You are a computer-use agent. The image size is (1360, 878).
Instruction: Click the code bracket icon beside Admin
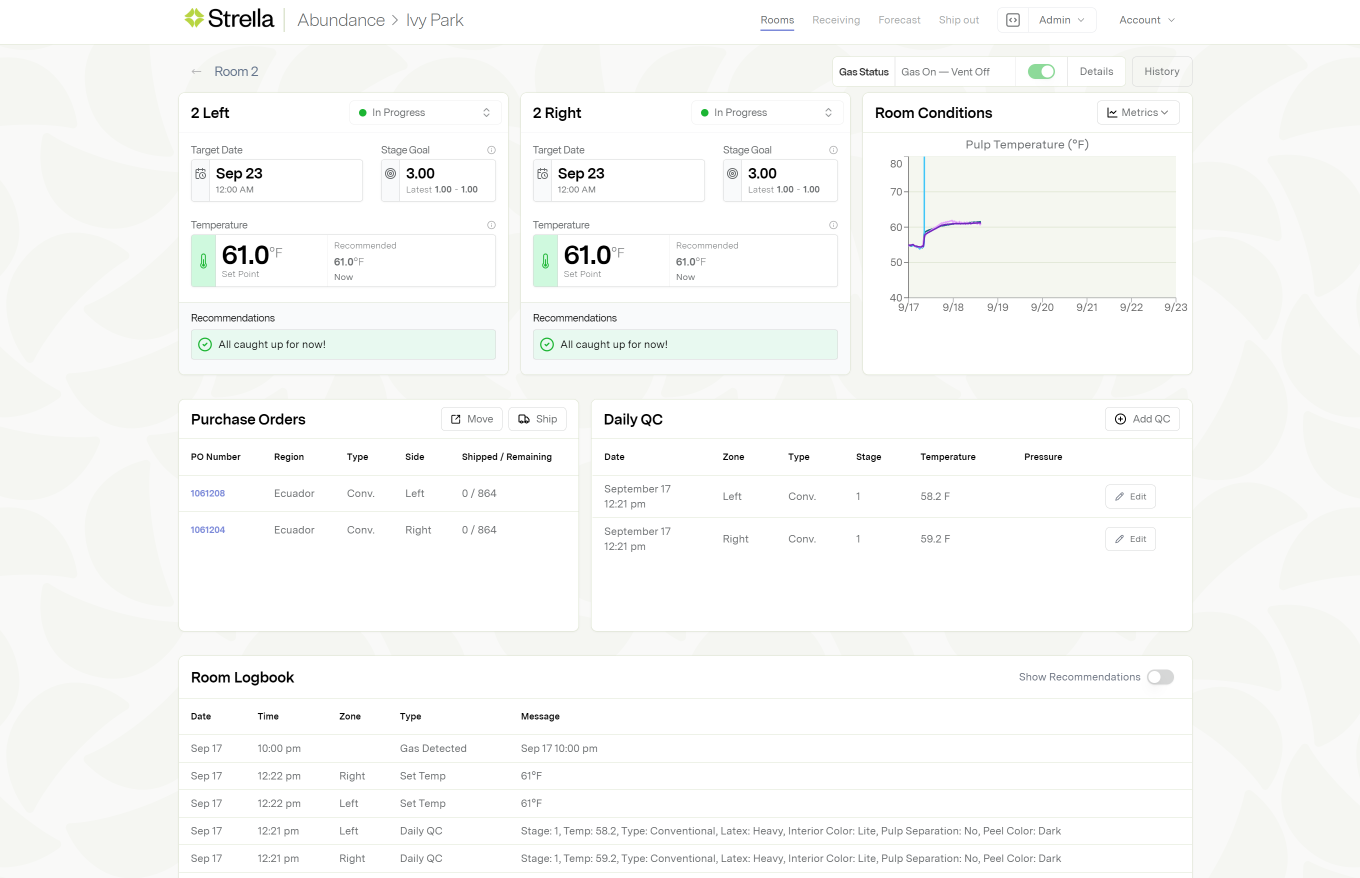coord(1013,20)
